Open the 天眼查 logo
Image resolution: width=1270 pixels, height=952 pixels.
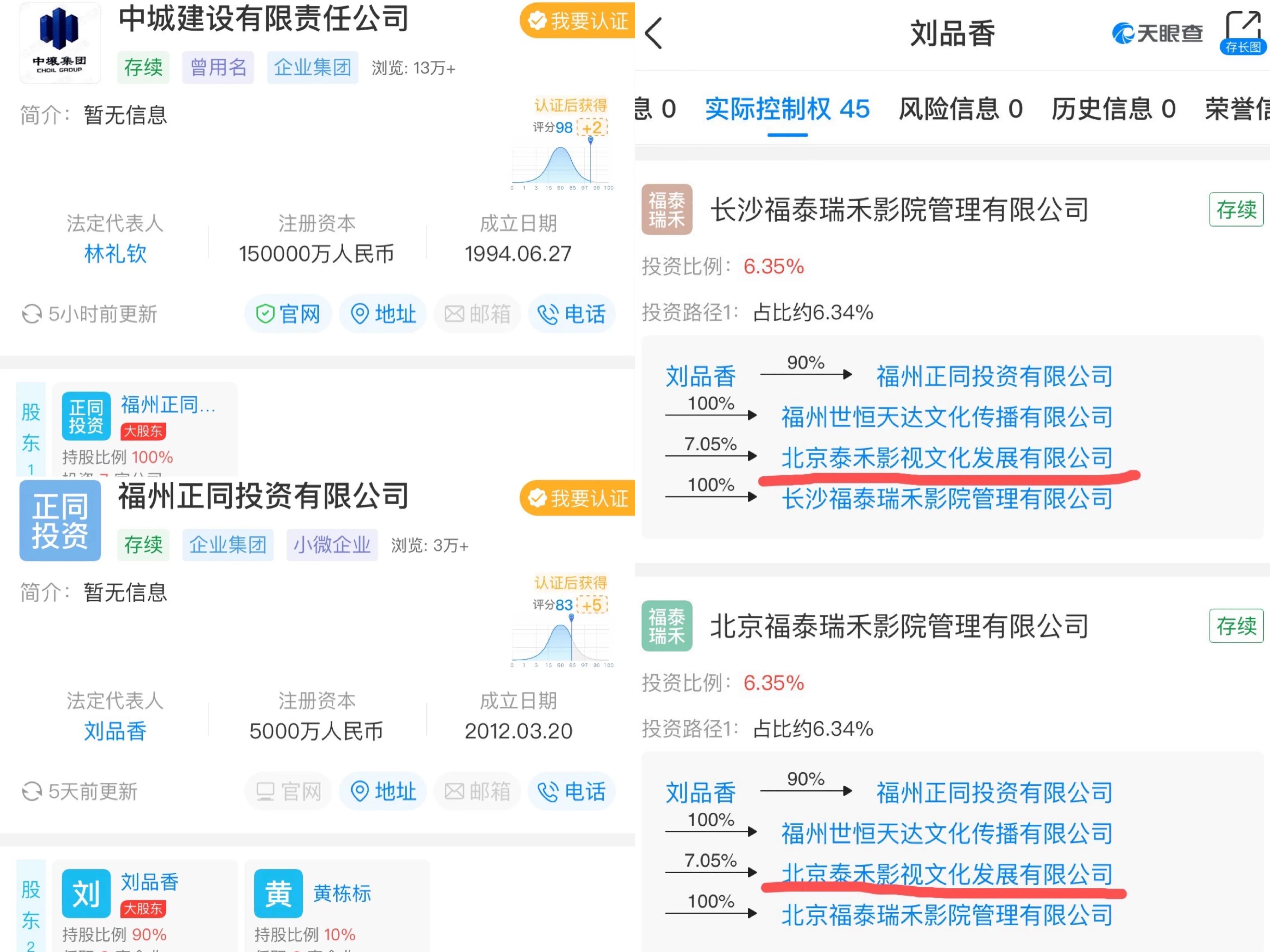pyautogui.click(x=1157, y=33)
